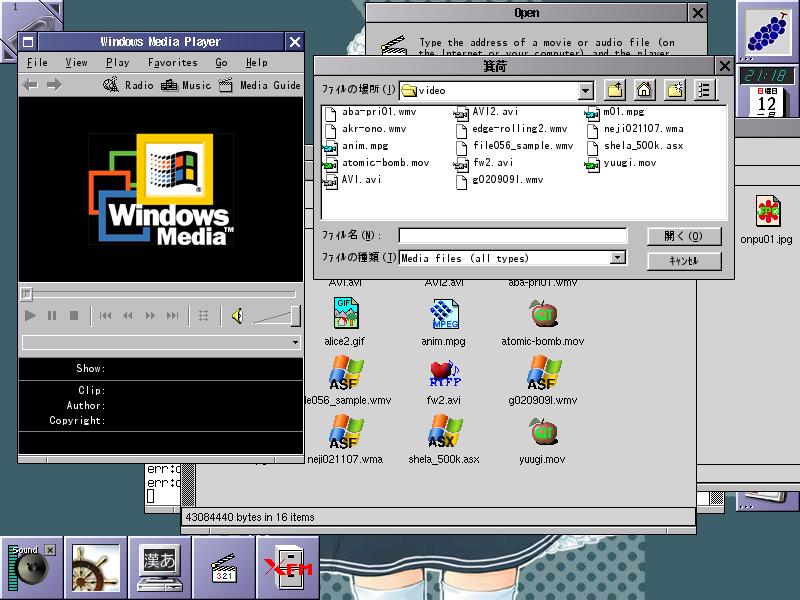
Task: Click the キャンセル cancel button
Action: (x=684, y=261)
